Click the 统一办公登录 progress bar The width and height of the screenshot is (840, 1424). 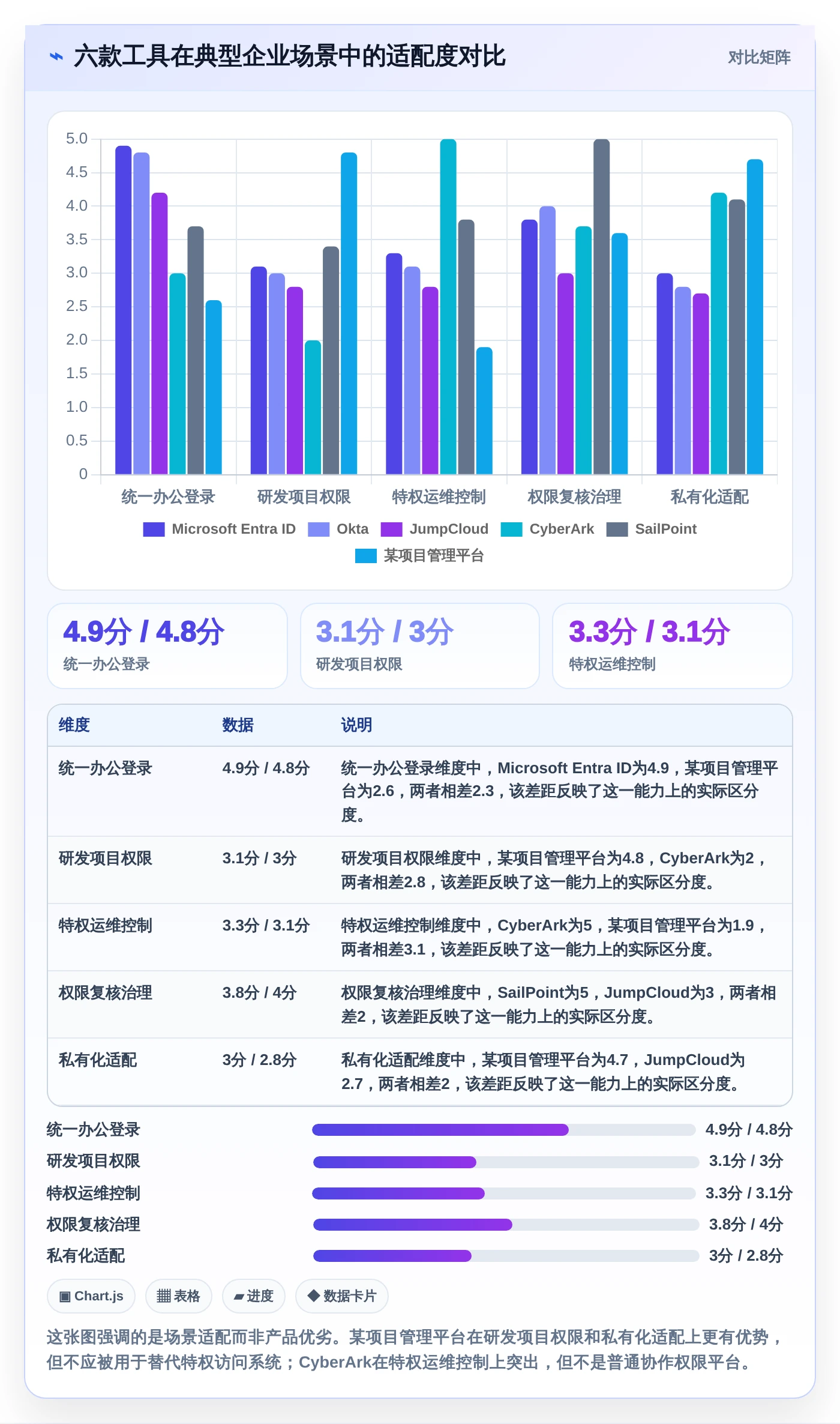click(x=504, y=1130)
